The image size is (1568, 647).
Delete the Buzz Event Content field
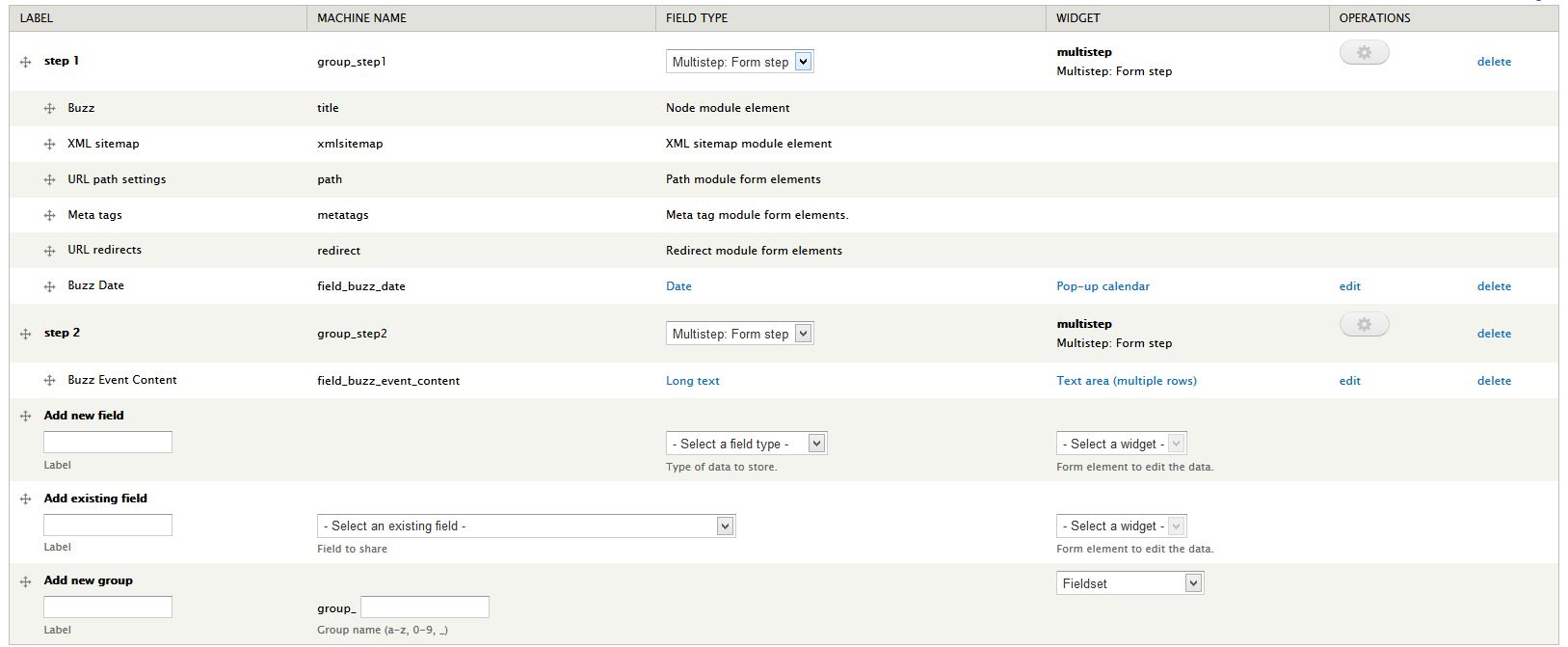click(1494, 381)
